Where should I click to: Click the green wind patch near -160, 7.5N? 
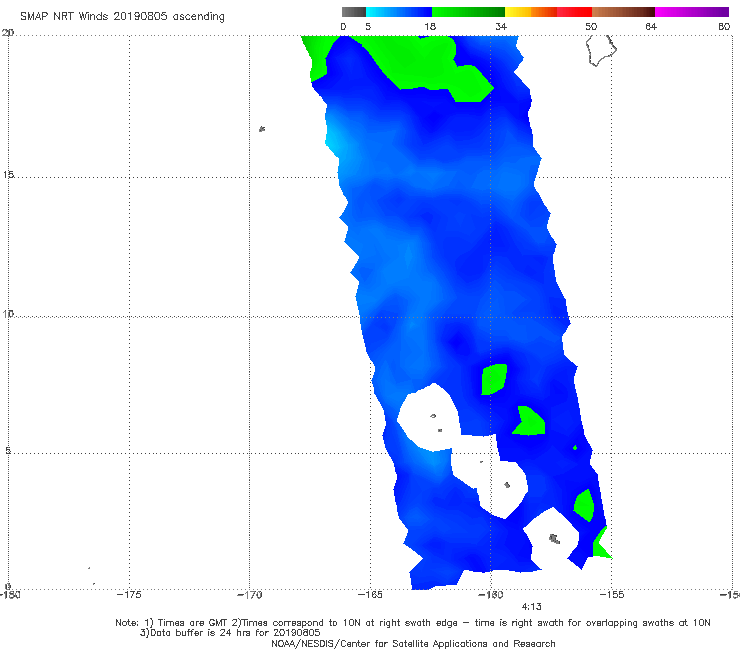coord(494,379)
